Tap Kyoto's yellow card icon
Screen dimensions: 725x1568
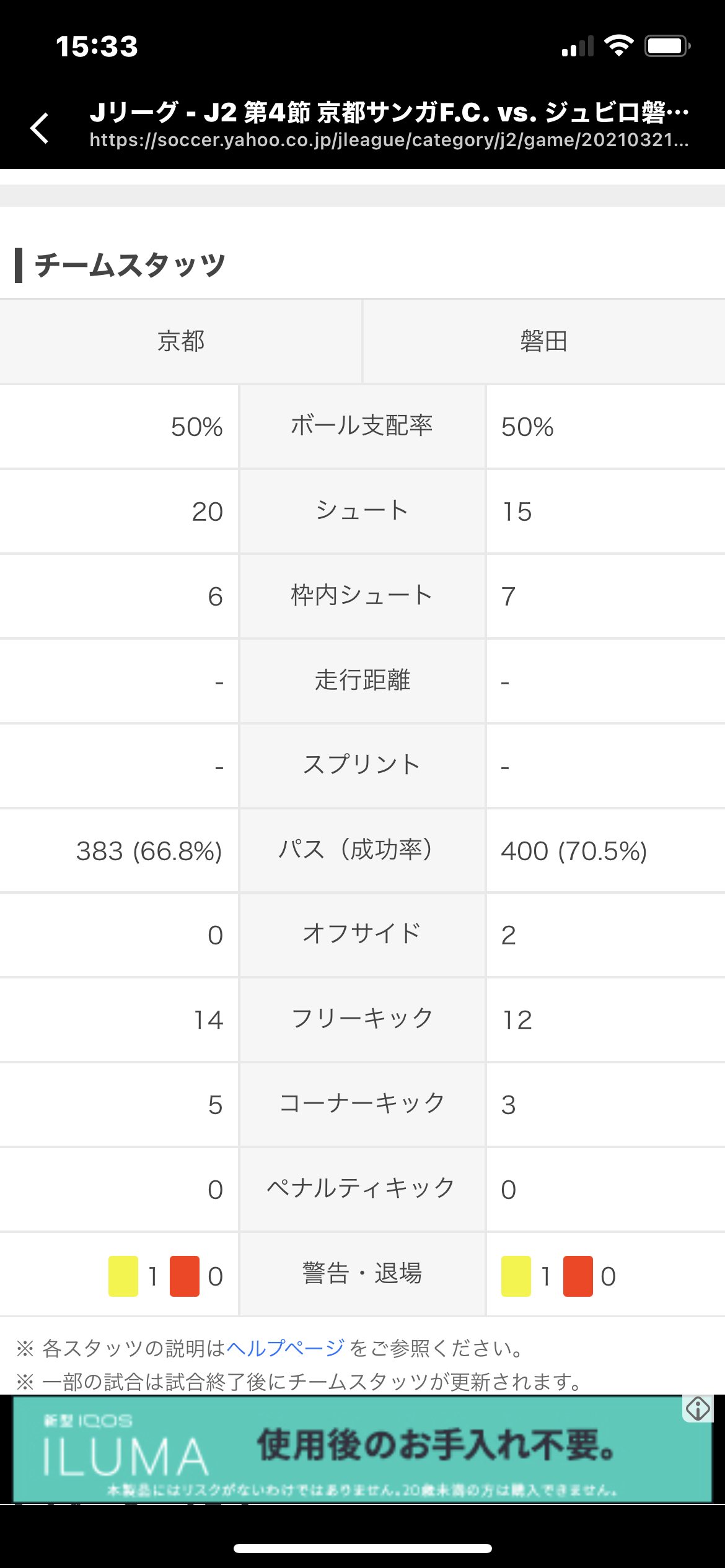click(x=123, y=1276)
